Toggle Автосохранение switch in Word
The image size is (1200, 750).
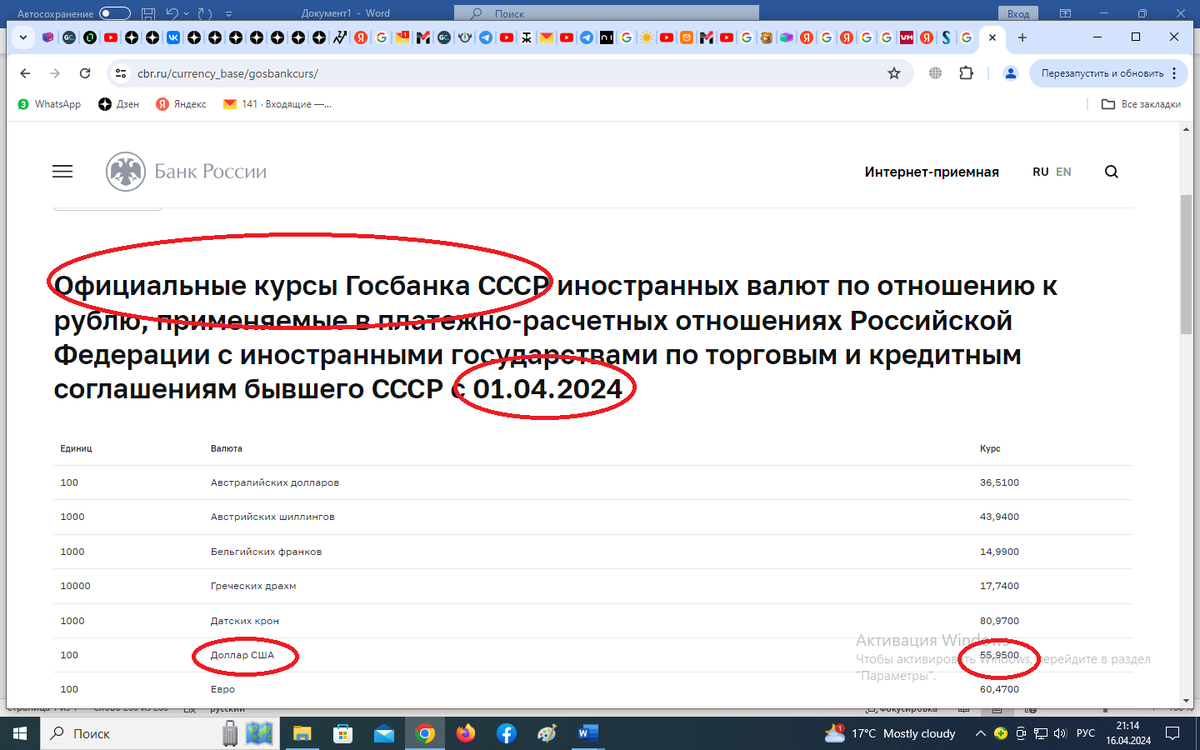pos(115,13)
